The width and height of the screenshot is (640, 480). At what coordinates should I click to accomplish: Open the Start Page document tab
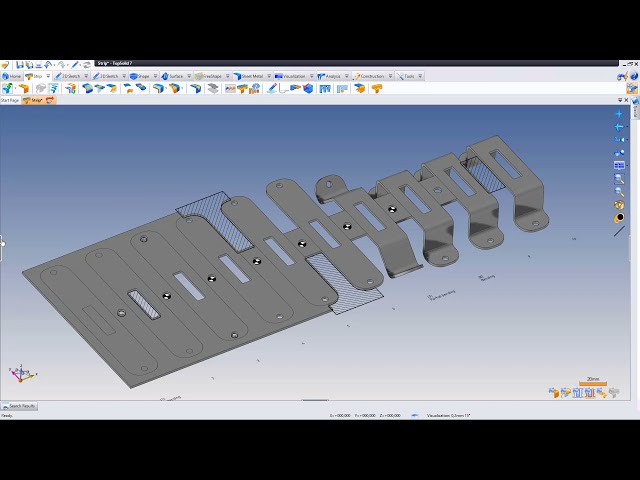tap(10, 100)
